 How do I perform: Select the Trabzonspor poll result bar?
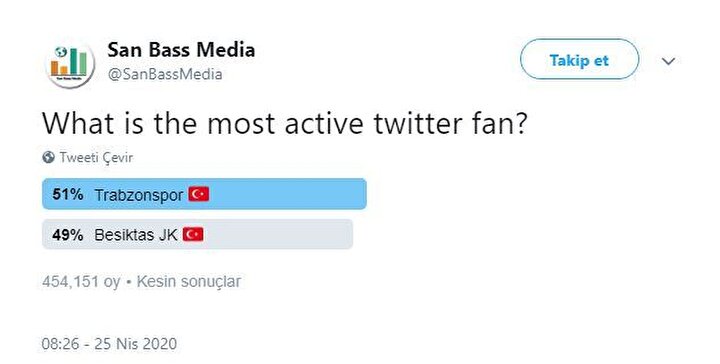point(204,194)
